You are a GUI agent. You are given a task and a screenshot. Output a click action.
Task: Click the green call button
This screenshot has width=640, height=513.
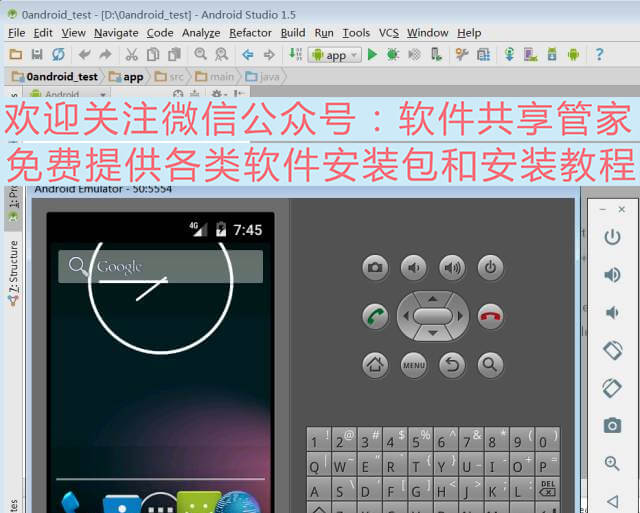pyautogui.click(x=375, y=316)
